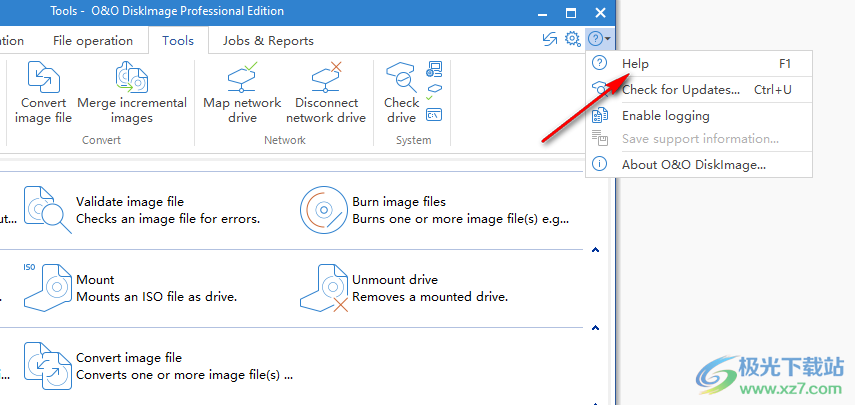This screenshot has width=855, height=405.
Task: Select Check for Updates... menu entry
Action: coord(699,89)
